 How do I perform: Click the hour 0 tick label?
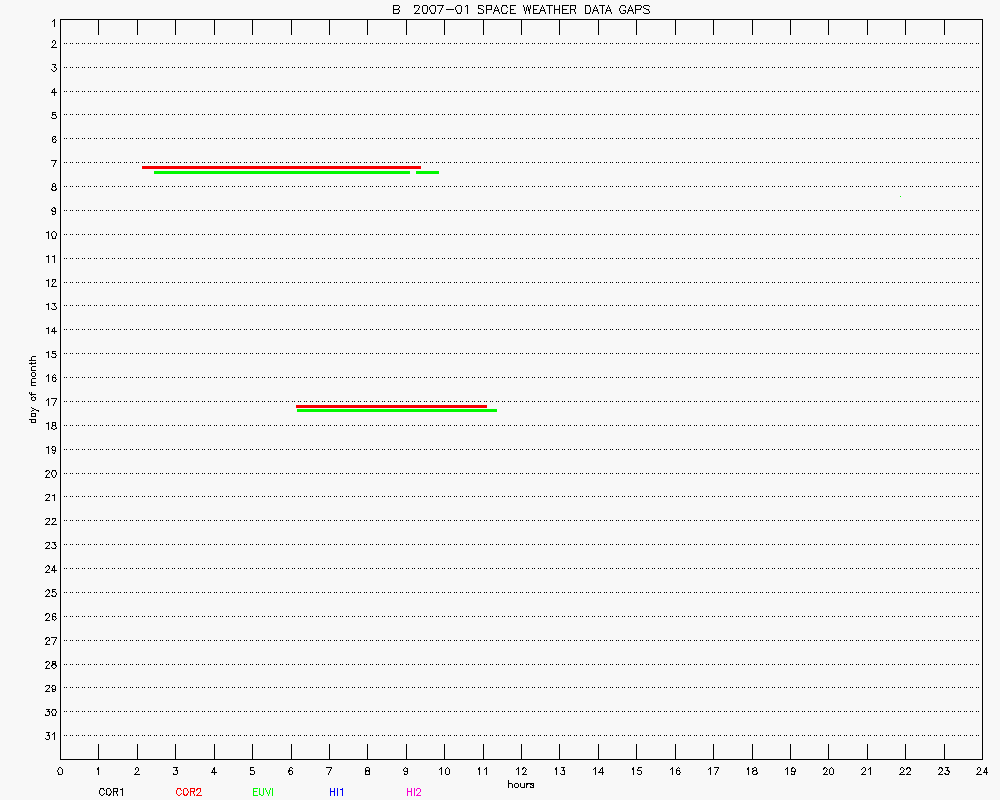(61, 771)
